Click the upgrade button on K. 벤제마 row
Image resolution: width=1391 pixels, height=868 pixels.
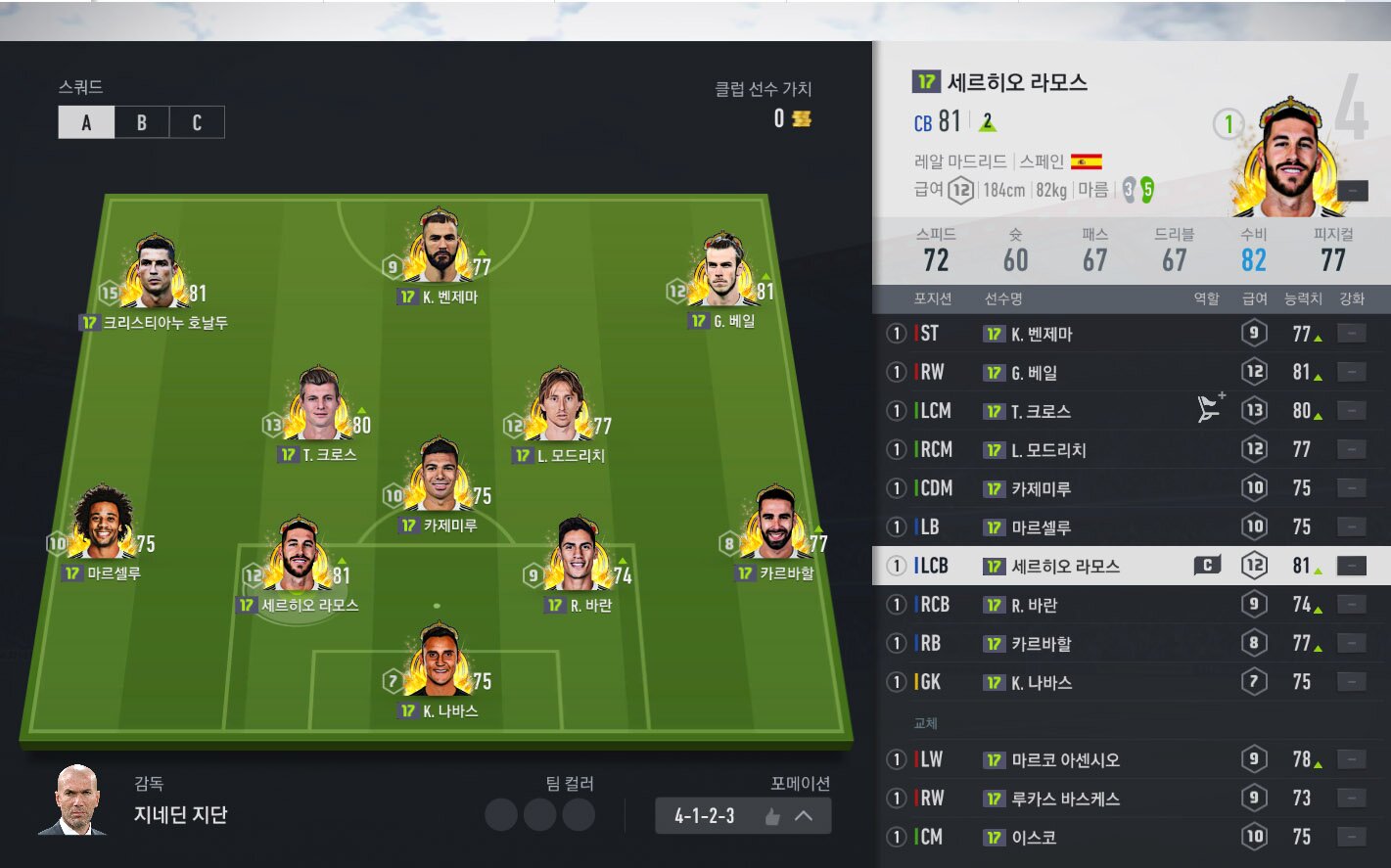pyautogui.click(x=1352, y=334)
